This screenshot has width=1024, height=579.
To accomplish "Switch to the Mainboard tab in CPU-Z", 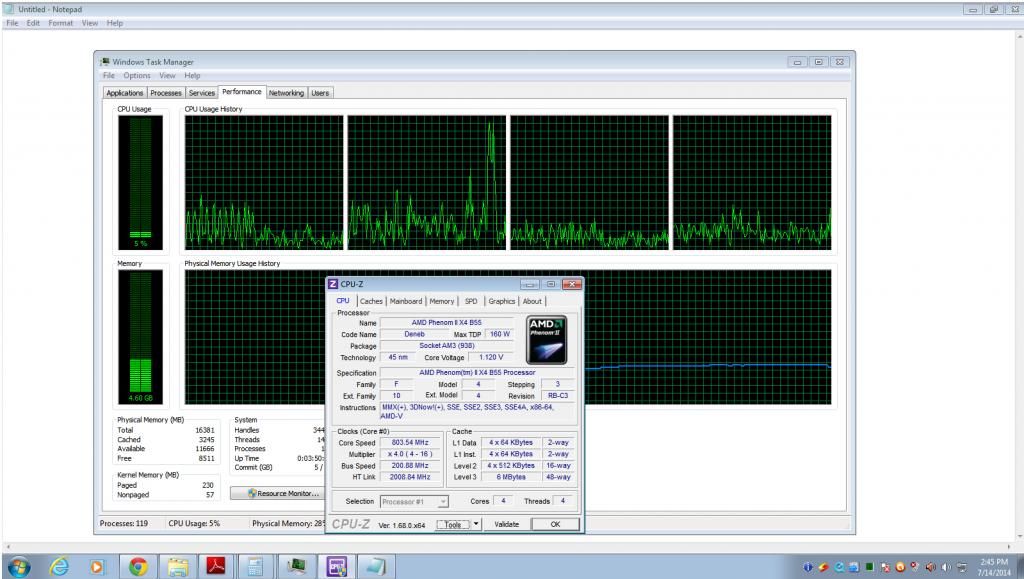I will point(406,301).
